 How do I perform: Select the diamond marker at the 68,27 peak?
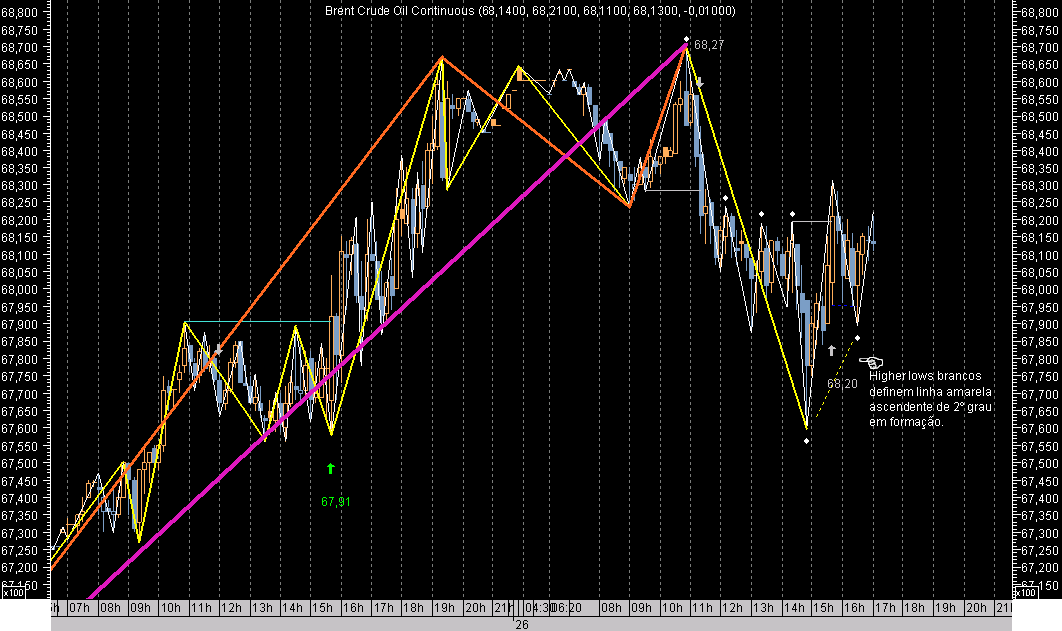tap(684, 40)
